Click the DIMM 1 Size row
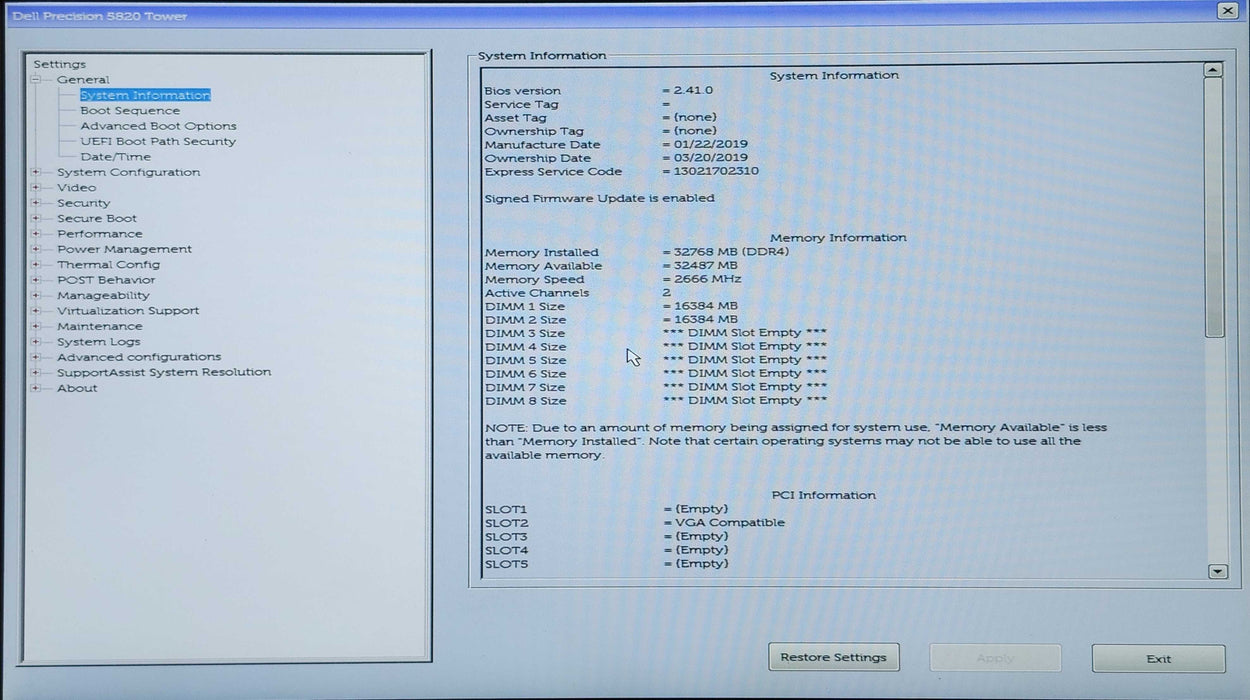 click(612, 306)
